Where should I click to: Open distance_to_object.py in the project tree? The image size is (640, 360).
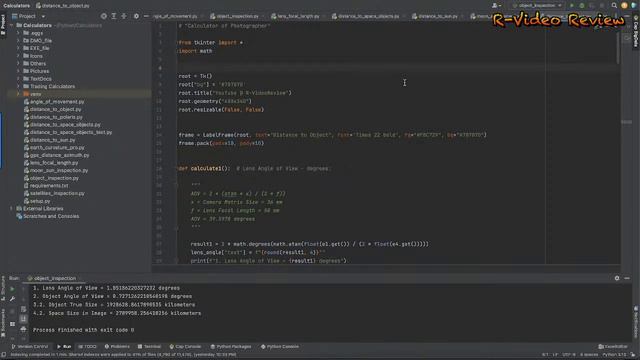click(x=53, y=109)
